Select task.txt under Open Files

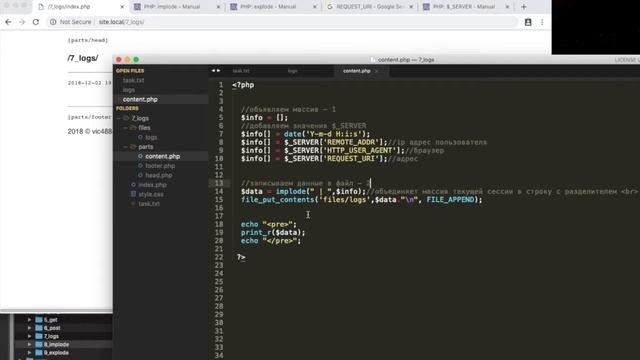(133, 80)
